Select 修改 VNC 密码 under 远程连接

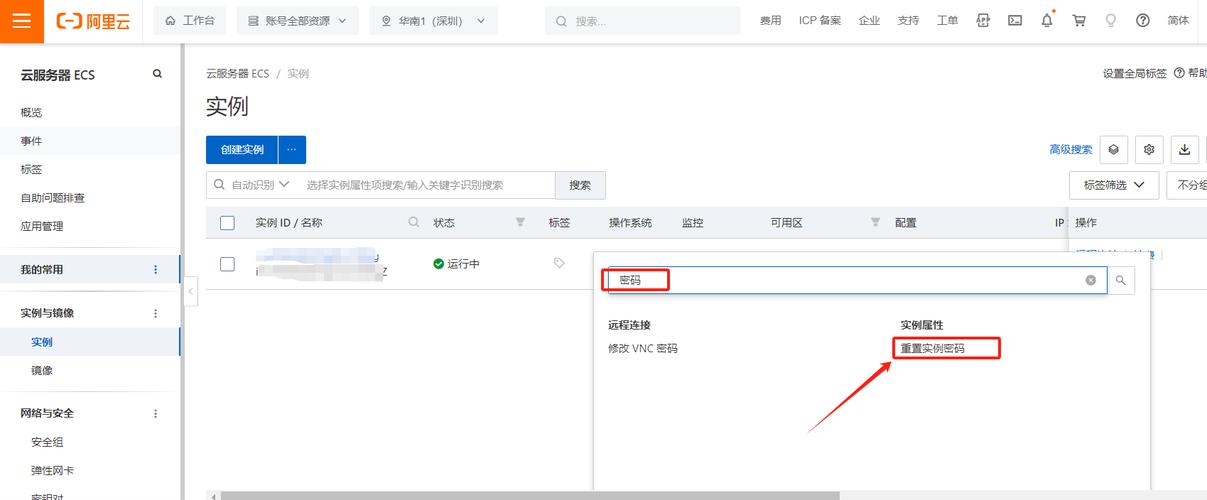[642, 348]
